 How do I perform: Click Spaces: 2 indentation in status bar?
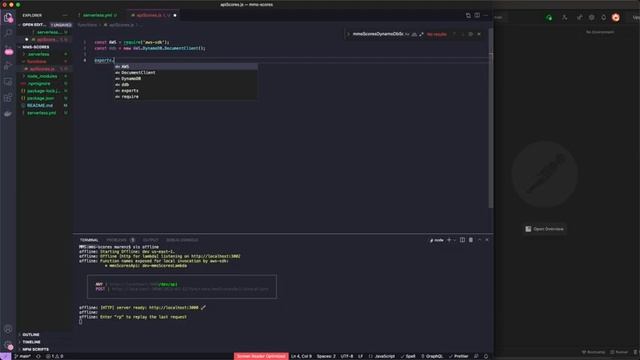(326, 356)
